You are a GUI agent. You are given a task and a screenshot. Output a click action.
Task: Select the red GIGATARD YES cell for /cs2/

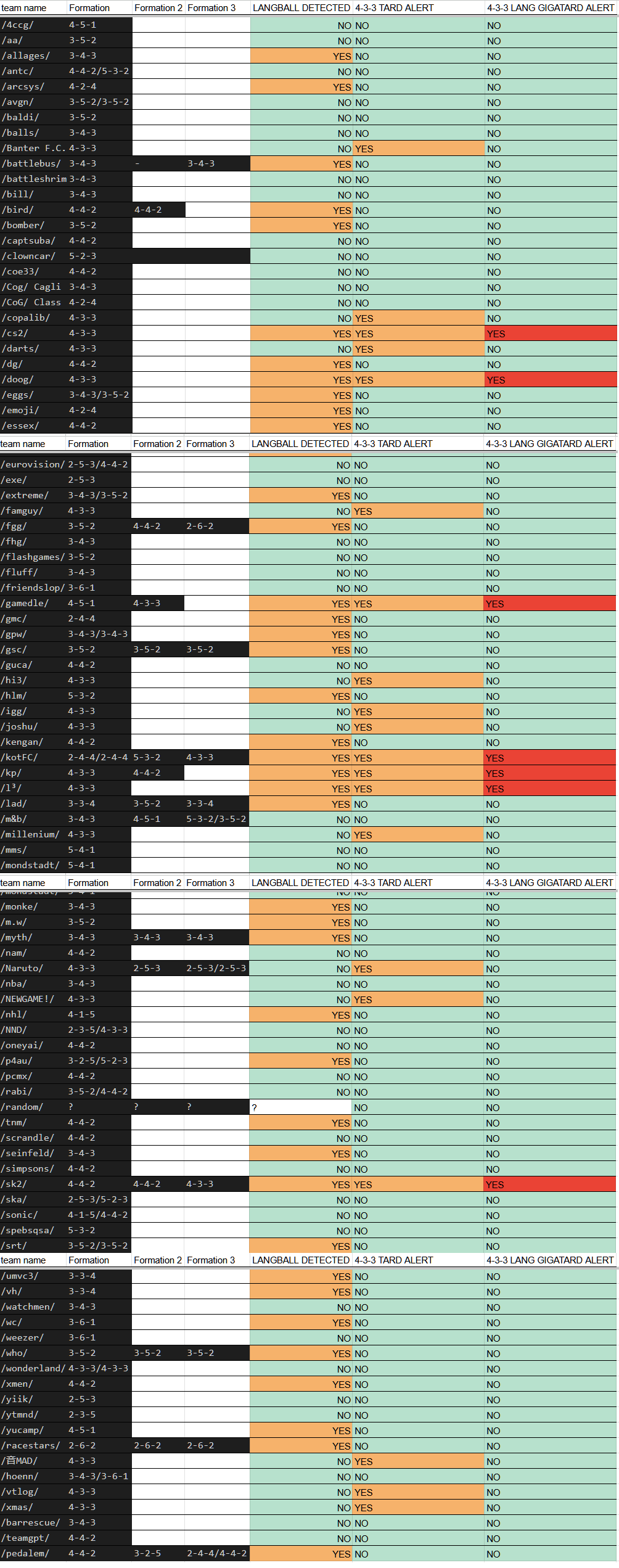551,334
